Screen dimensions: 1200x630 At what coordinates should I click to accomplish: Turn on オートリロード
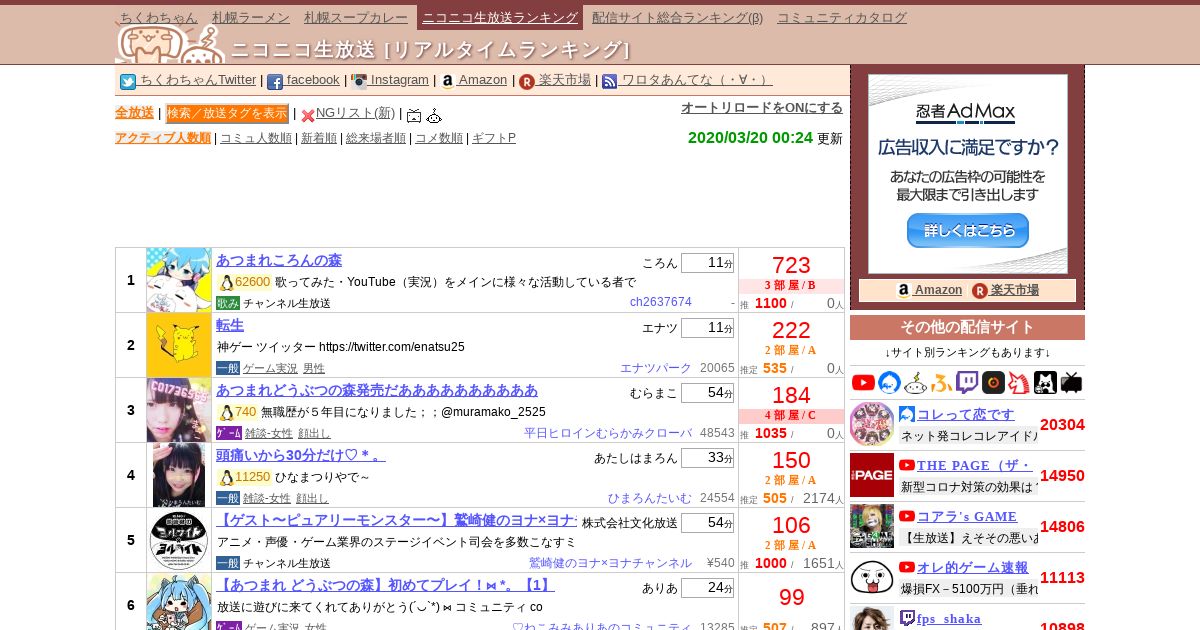click(x=762, y=107)
